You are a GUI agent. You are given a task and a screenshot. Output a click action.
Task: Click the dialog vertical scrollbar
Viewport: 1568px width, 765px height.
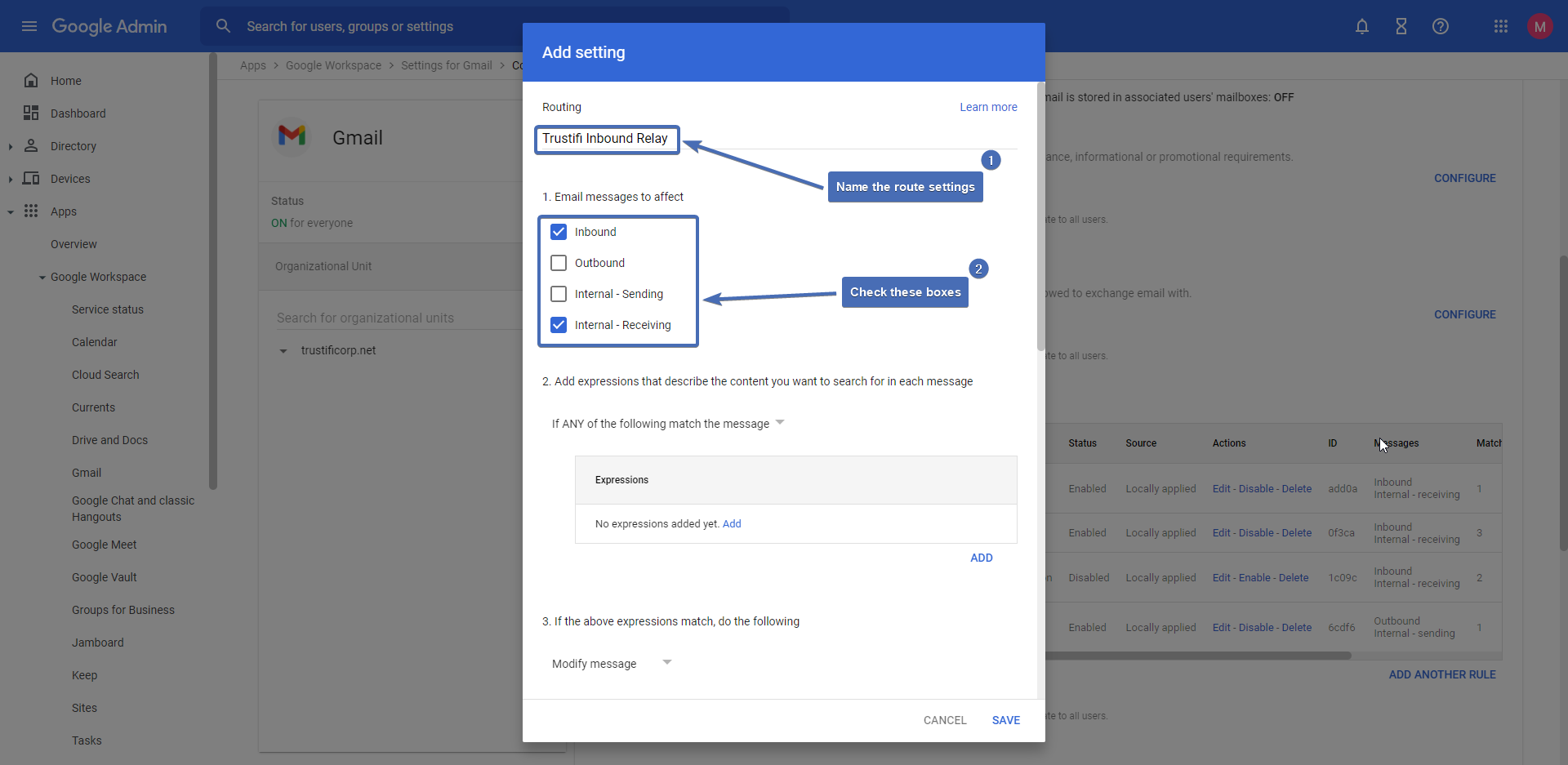[1041, 216]
